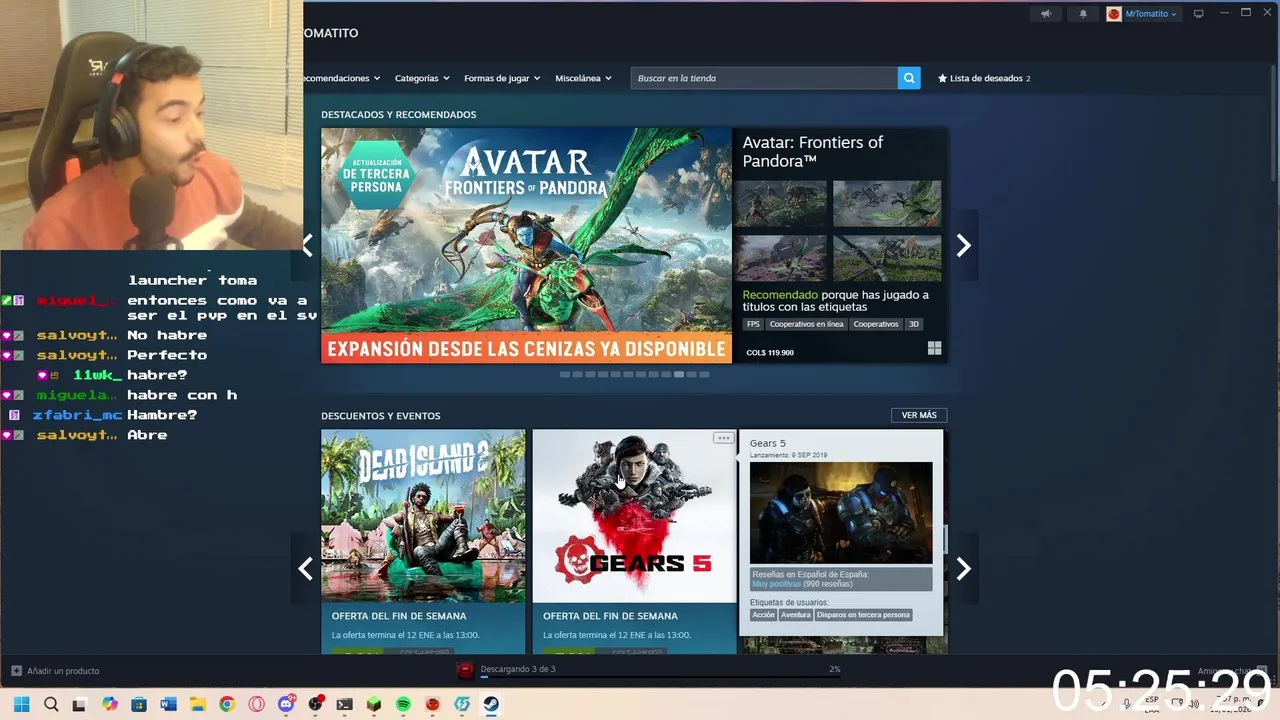Open the Dead Island 2 weekend offer
Image resolution: width=1280 pixels, height=720 pixels.
pos(423,542)
